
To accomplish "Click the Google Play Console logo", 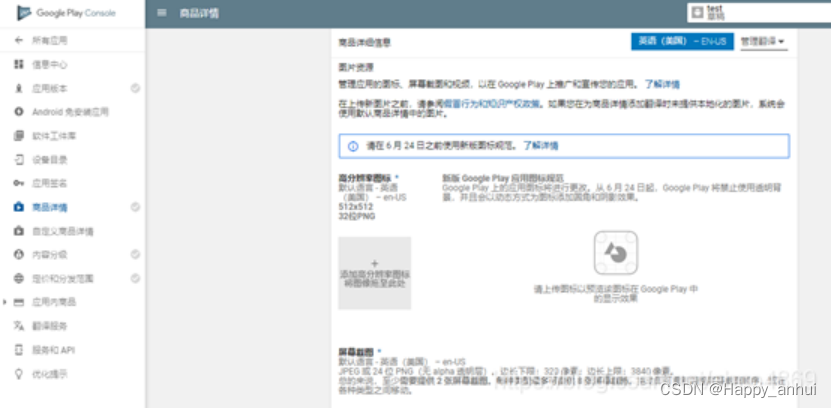I will 66,13.
